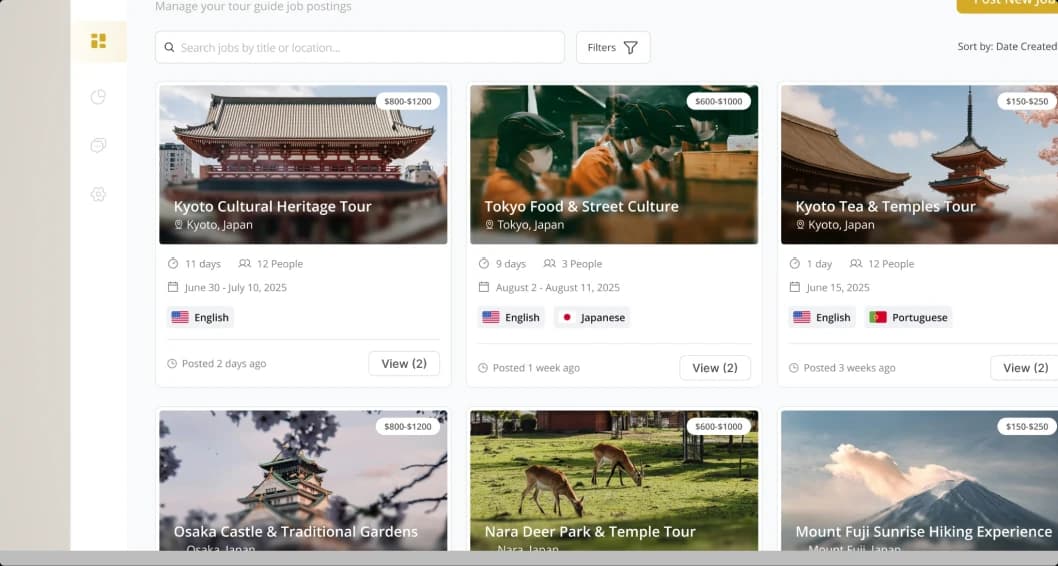Click the "1 day" duration text
The height and width of the screenshot is (566, 1058).
[819, 264]
